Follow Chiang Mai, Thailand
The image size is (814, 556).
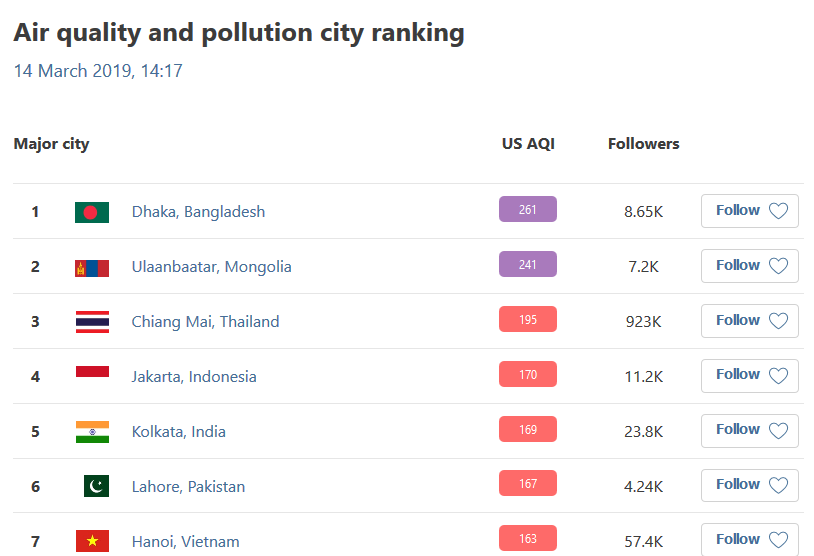coord(750,321)
